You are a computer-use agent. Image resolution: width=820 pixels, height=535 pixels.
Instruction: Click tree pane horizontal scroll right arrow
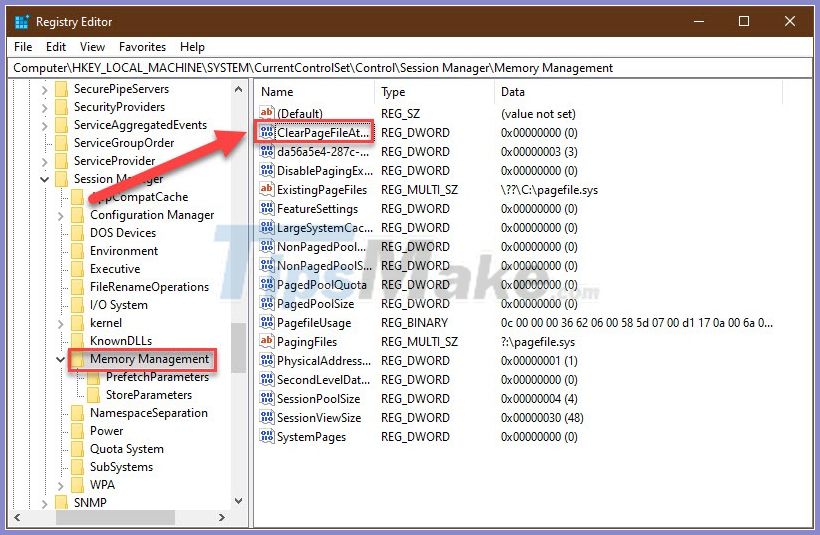pyautogui.click(x=222, y=517)
